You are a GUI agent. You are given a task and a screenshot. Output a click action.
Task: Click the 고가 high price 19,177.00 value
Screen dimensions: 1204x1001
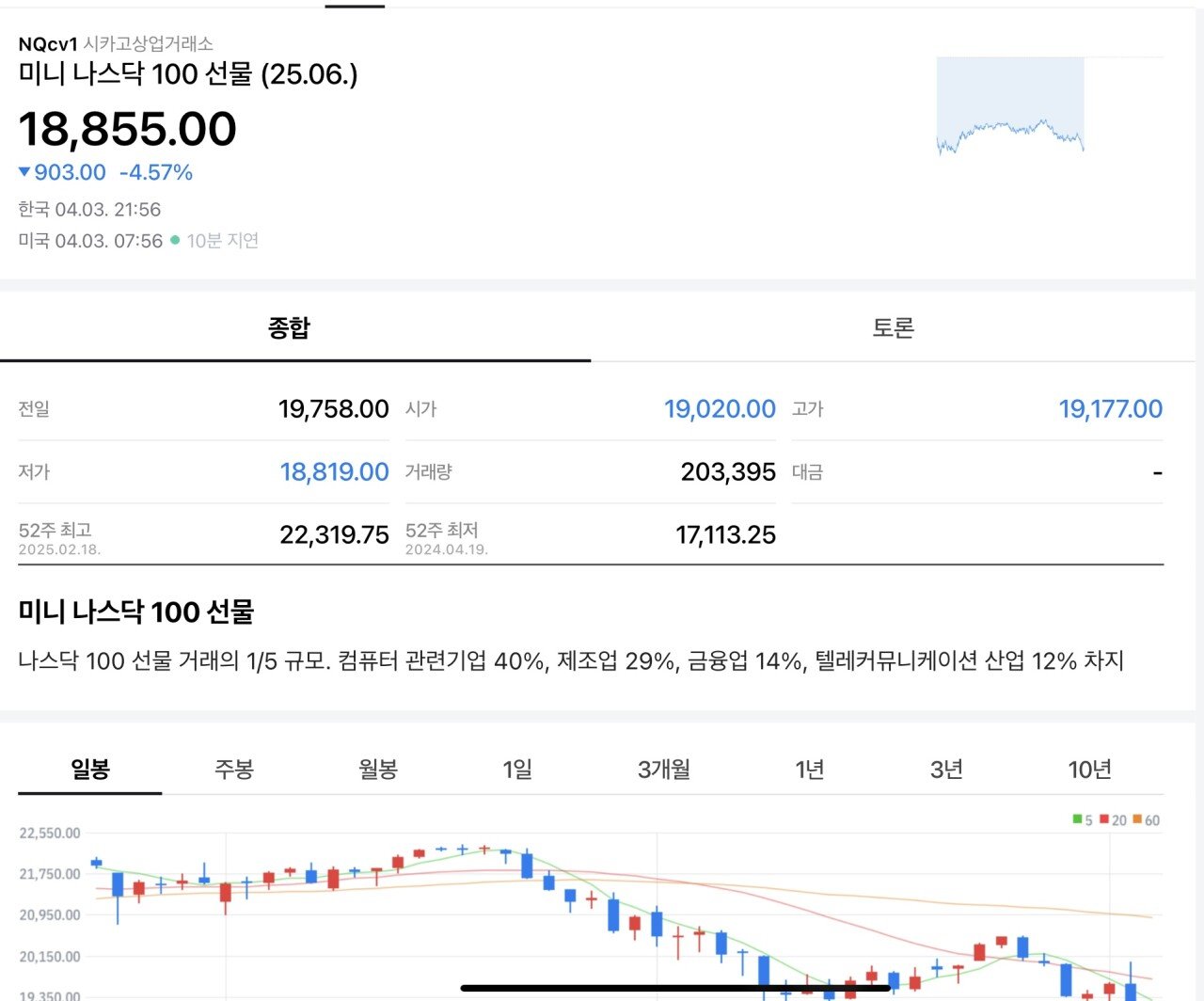point(1109,408)
